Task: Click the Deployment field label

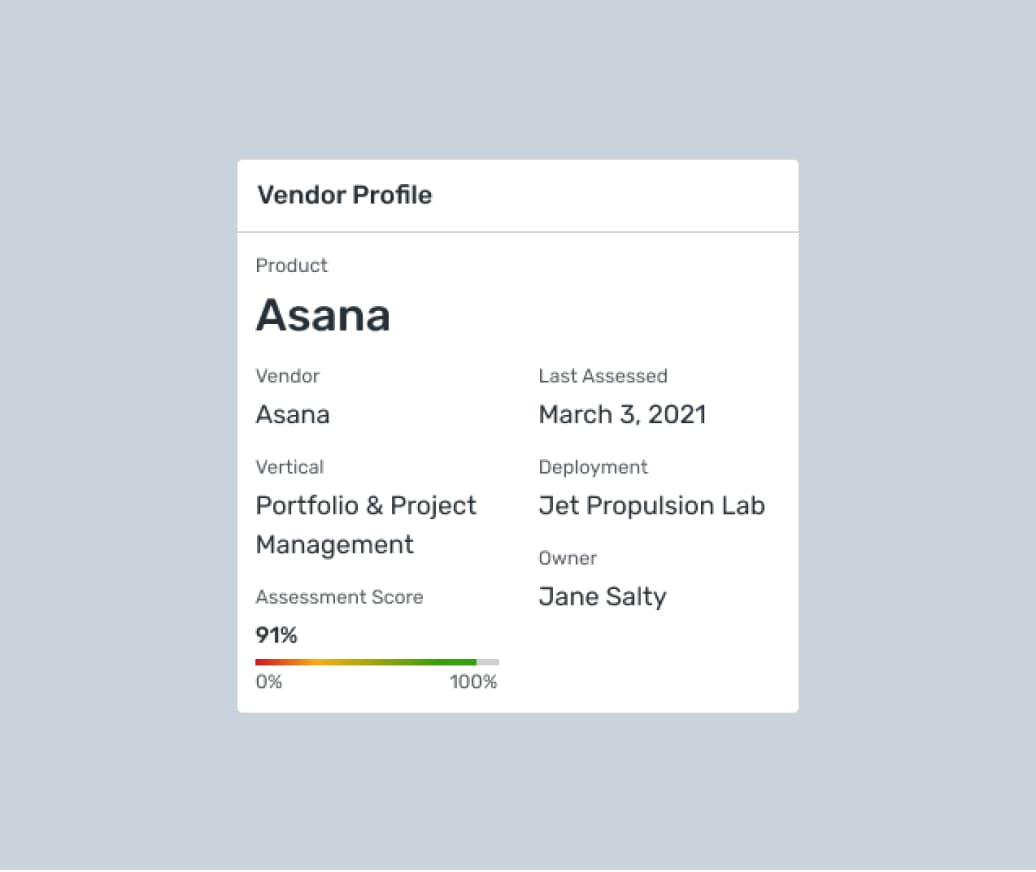Action: coord(593,467)
